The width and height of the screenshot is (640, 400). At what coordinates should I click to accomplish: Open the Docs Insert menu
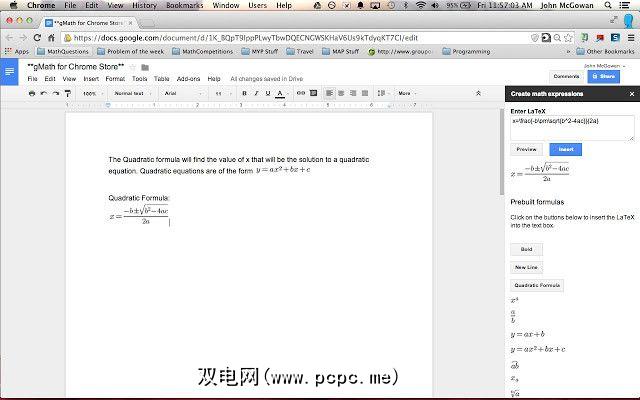pyautogui.click(x=91, y=79)
